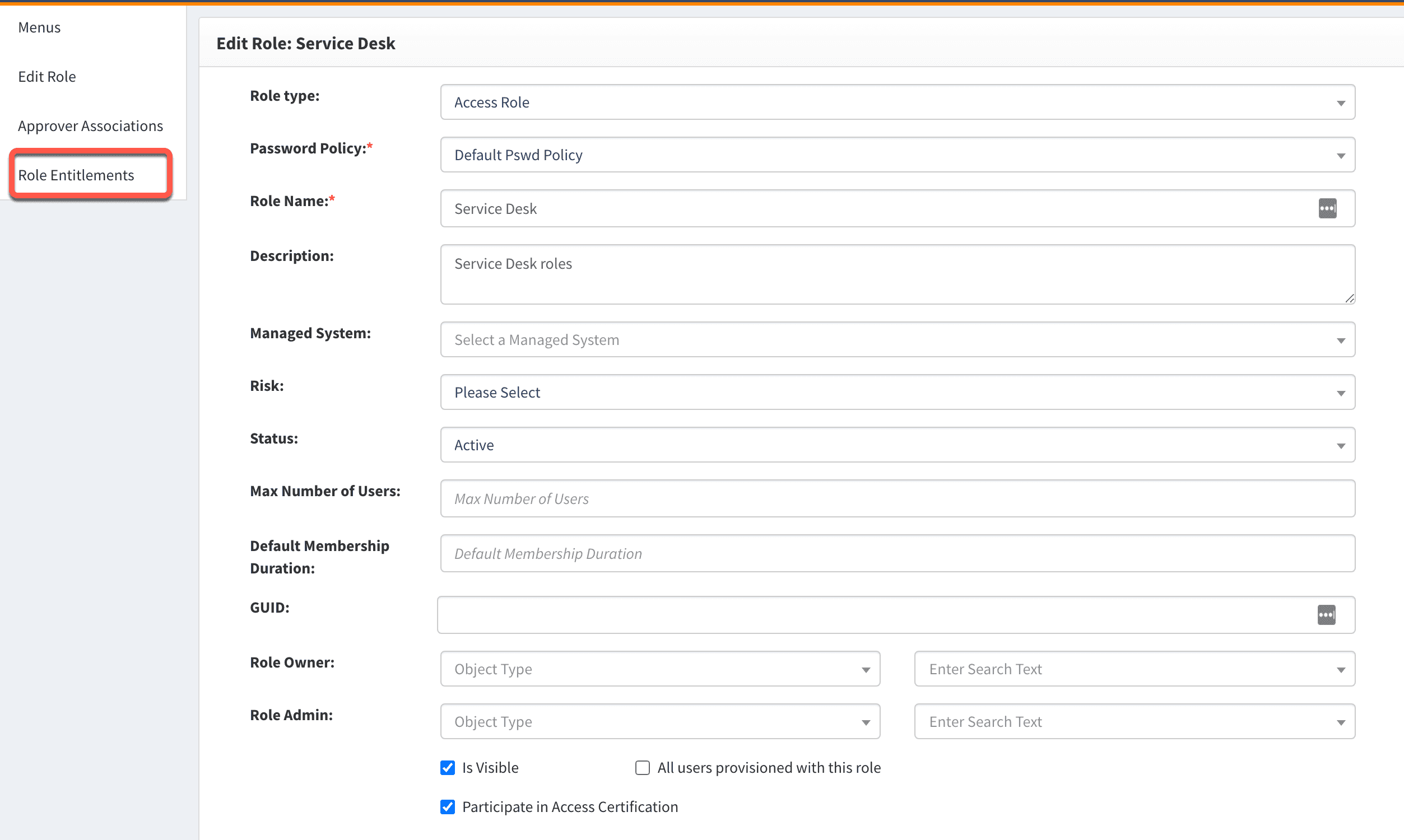Expand the Password Policy dropdown
The width and height of the screenshot is (1404, 840).
click(898, 155)
